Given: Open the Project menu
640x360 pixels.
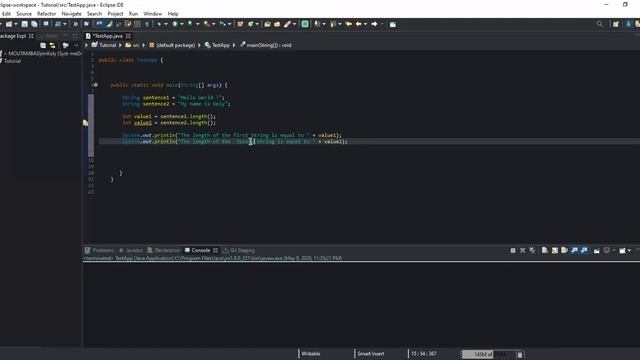Looking at the screenshot, I should click(x=115, y=13).
